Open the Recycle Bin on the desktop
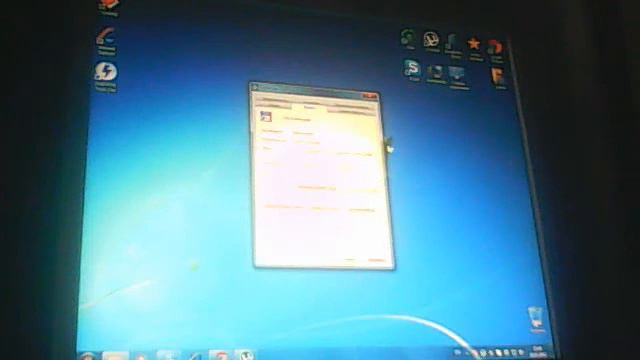 coord(536,320)
